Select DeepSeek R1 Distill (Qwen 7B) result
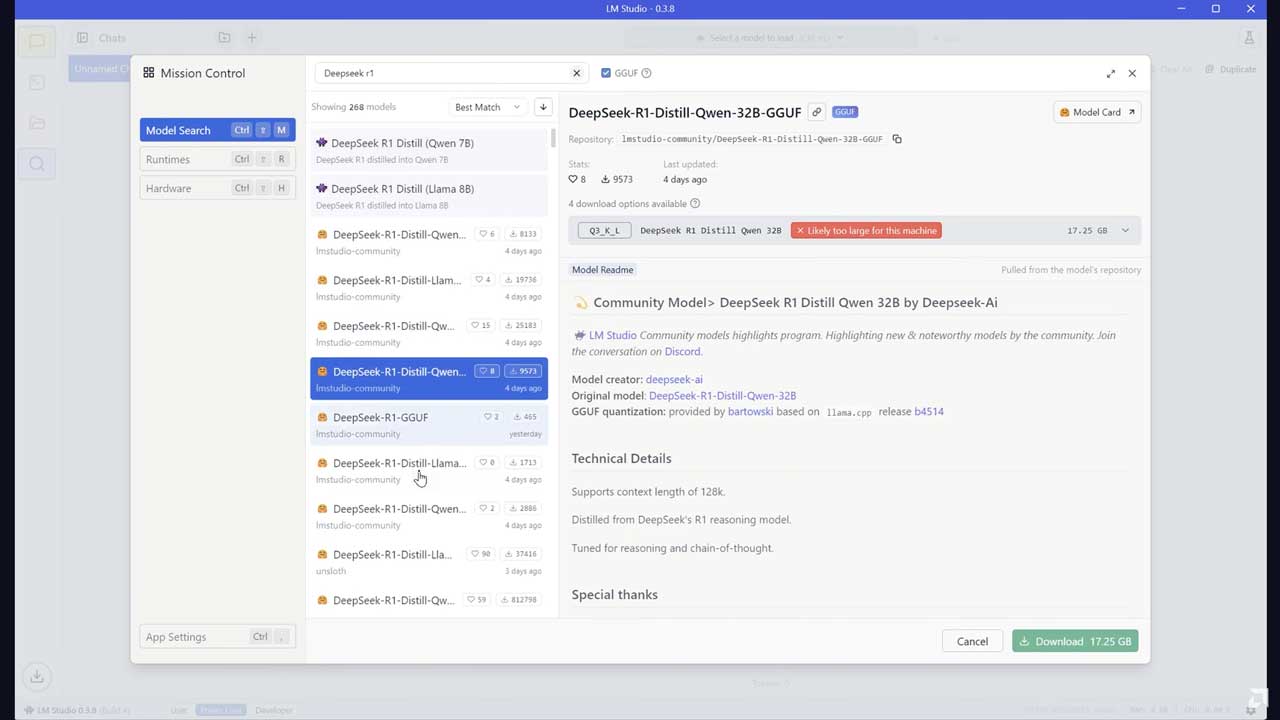1280x720 pixels. click(429, 150)
